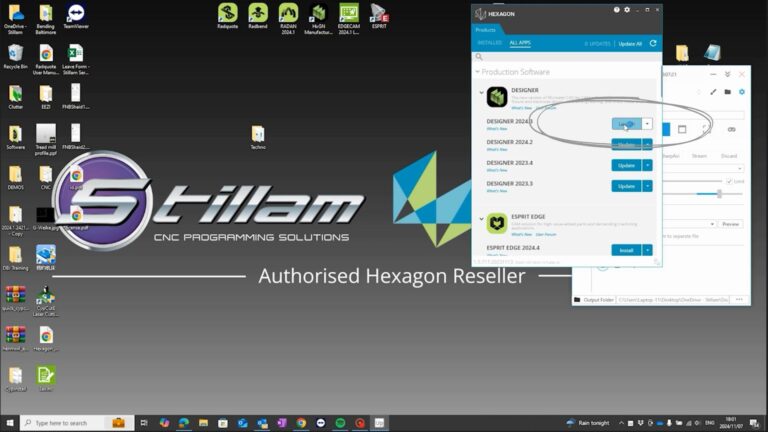Launch DESIGNER 2024.3
The width and height of the screenshot is (768, 432).
click(625, 124)
